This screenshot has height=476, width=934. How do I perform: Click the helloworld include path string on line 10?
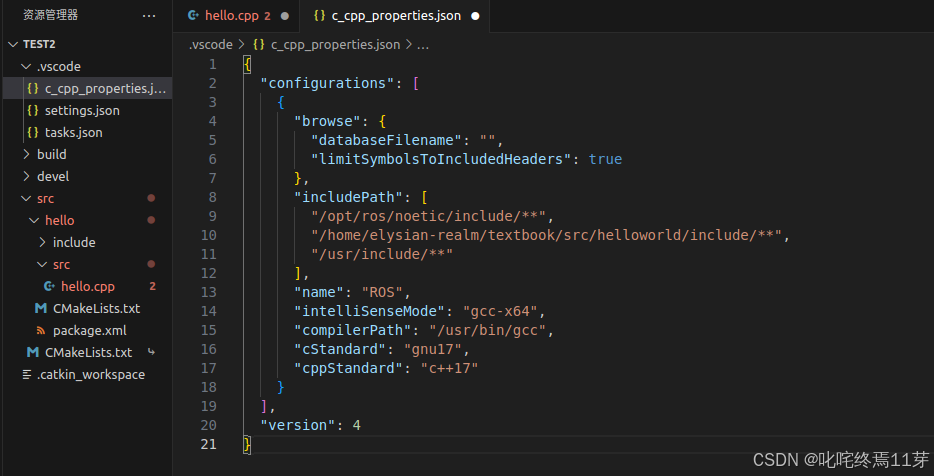pyautogui.click(x=546, y=235)
